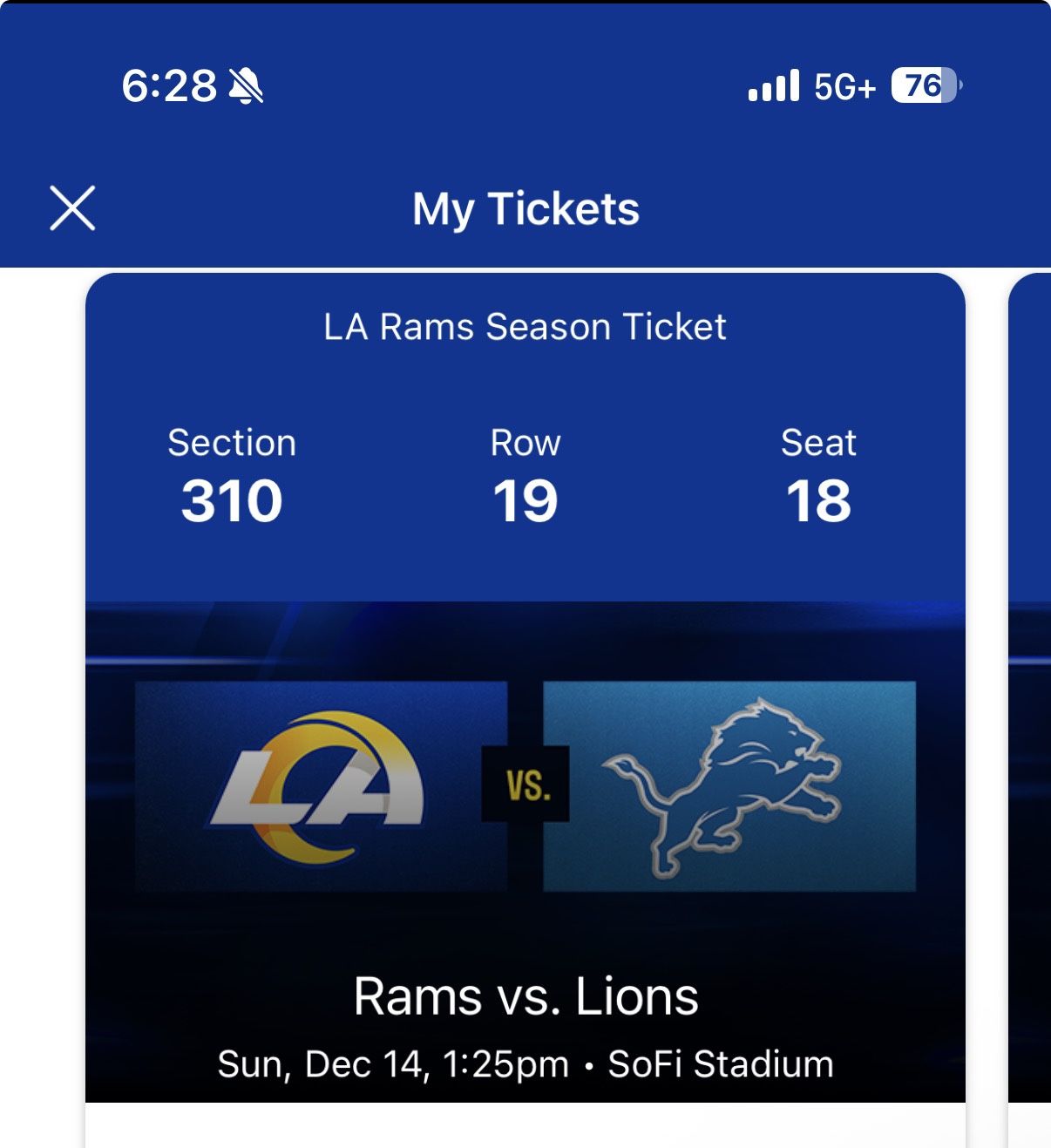Image resolution: width=1051 pixels, height=1148 pixels.
Task: Tap the cellular signal strength icon
Action: tap(774, 86)
